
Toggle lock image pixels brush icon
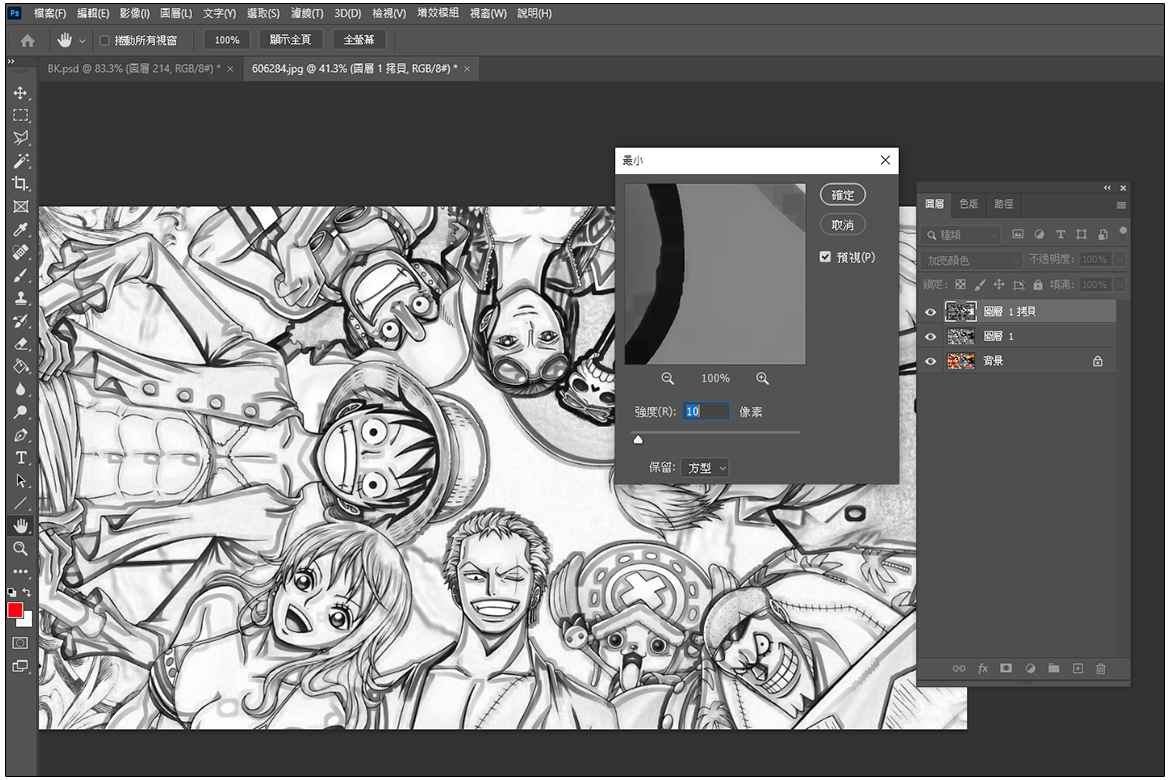(980, 284)
